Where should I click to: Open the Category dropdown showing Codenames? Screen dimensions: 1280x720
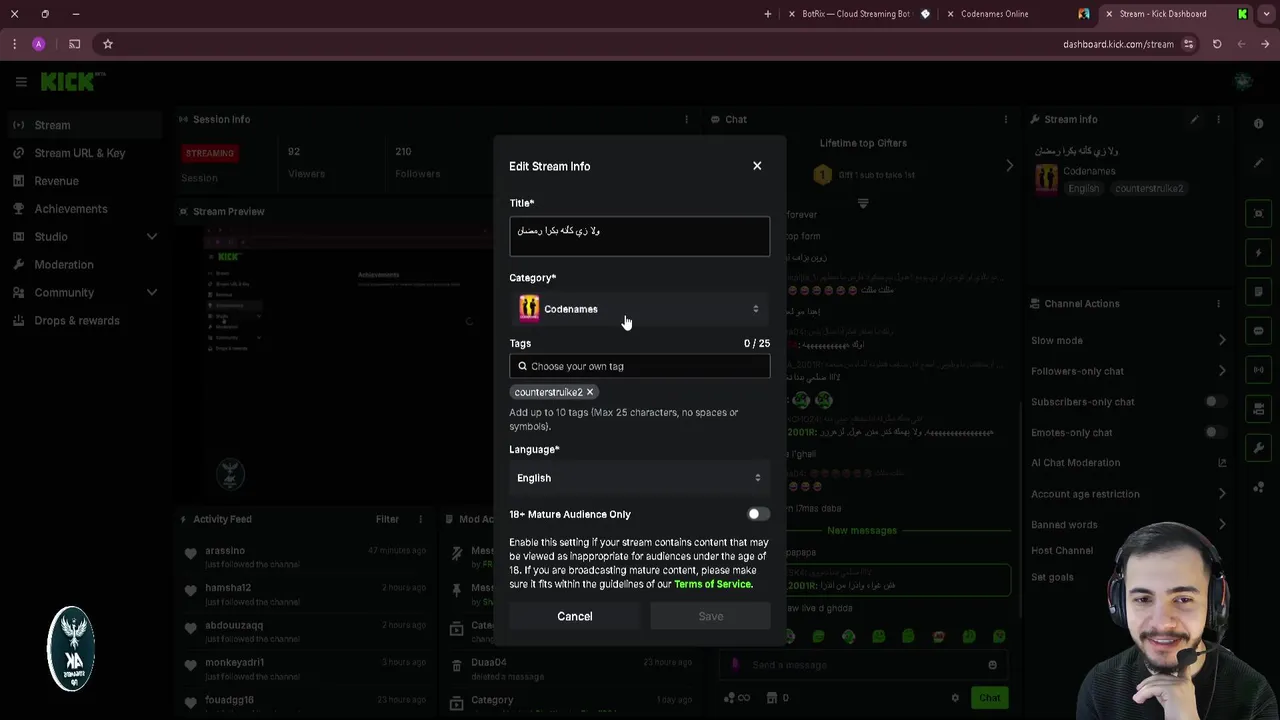coord(640,309)
